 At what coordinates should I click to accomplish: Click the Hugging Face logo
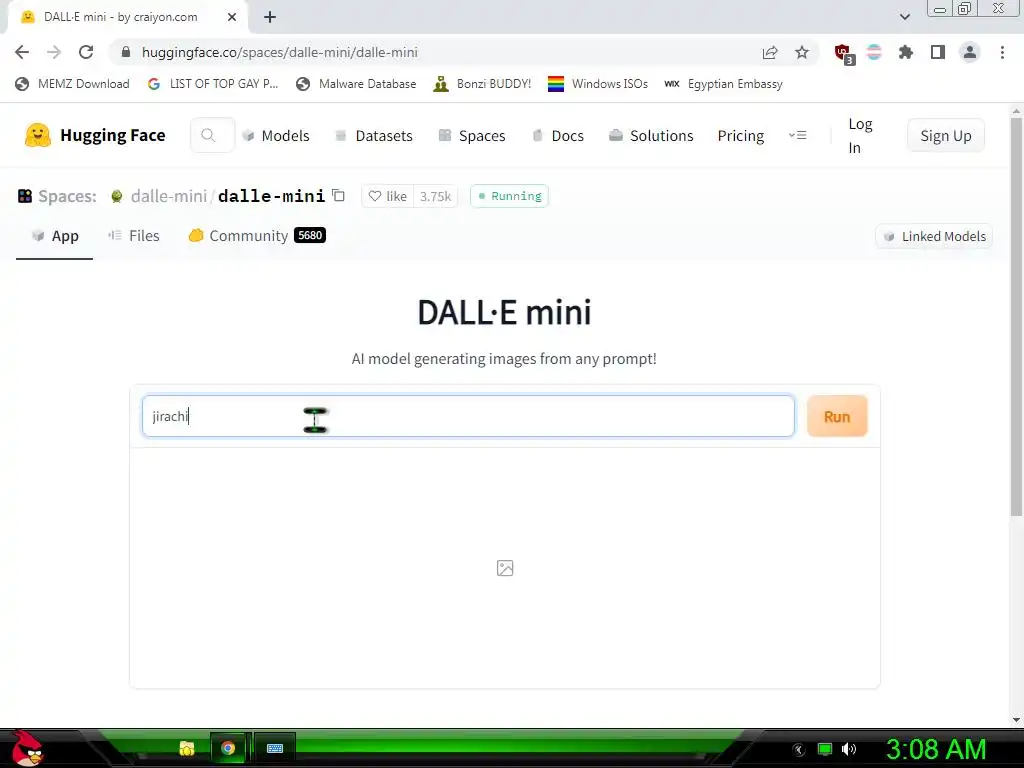click(x=95, y=135)
